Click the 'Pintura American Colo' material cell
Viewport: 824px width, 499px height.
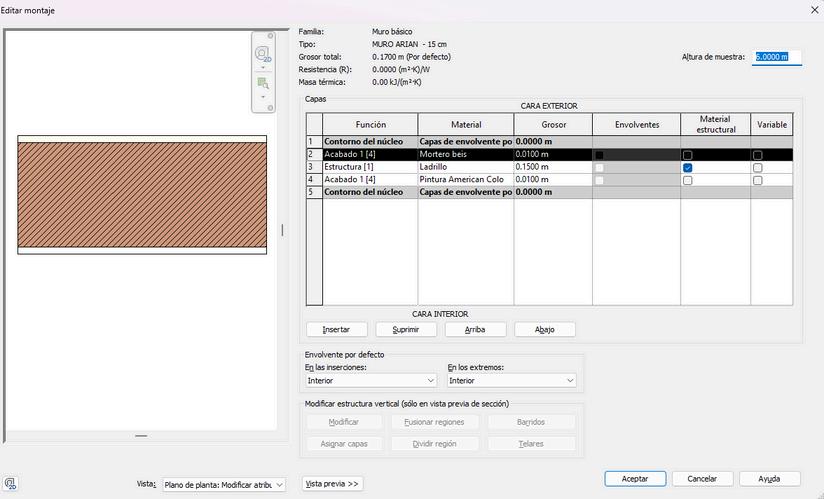466,179
